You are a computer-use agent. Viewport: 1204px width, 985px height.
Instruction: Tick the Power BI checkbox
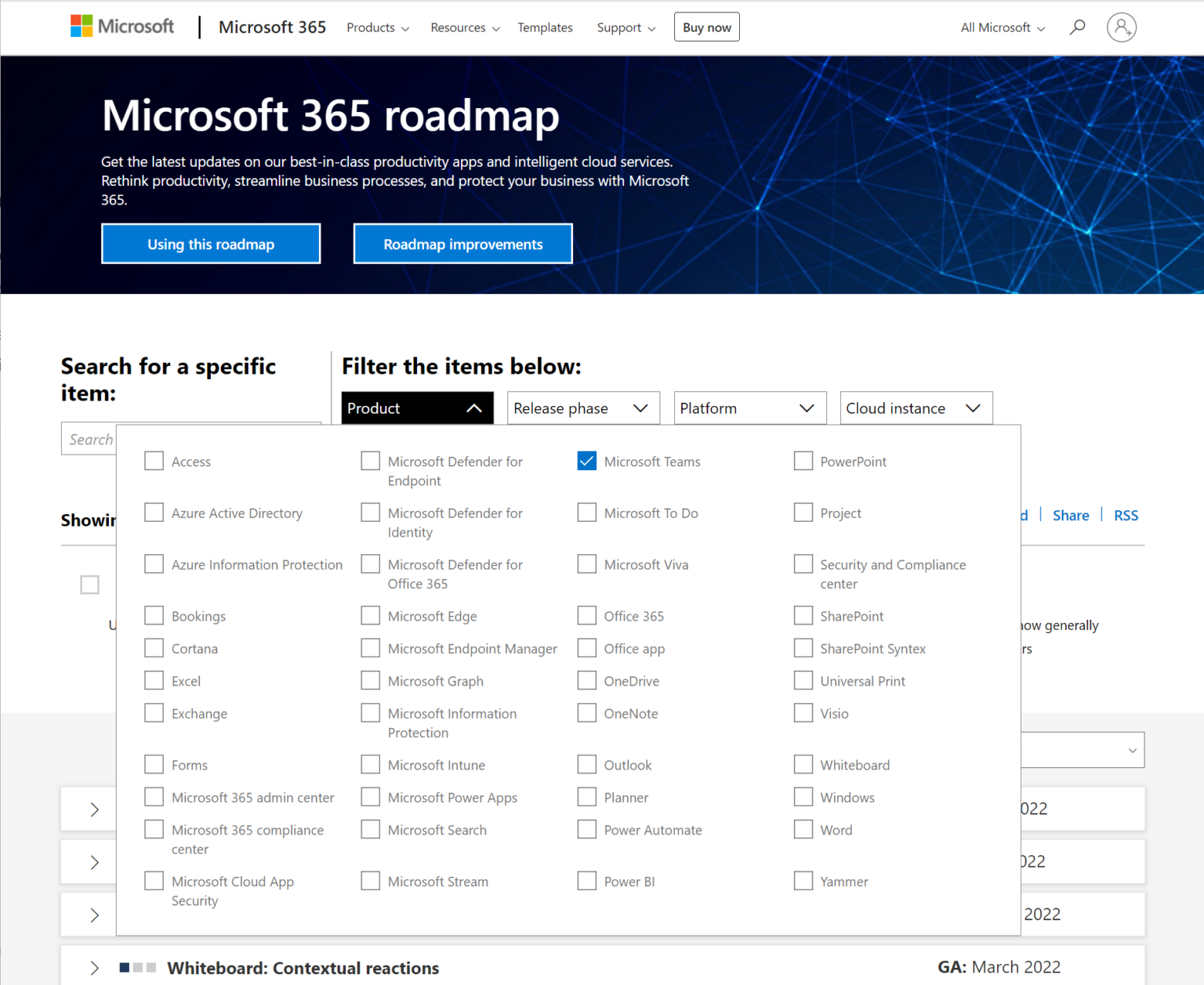[x=586, y=882]
